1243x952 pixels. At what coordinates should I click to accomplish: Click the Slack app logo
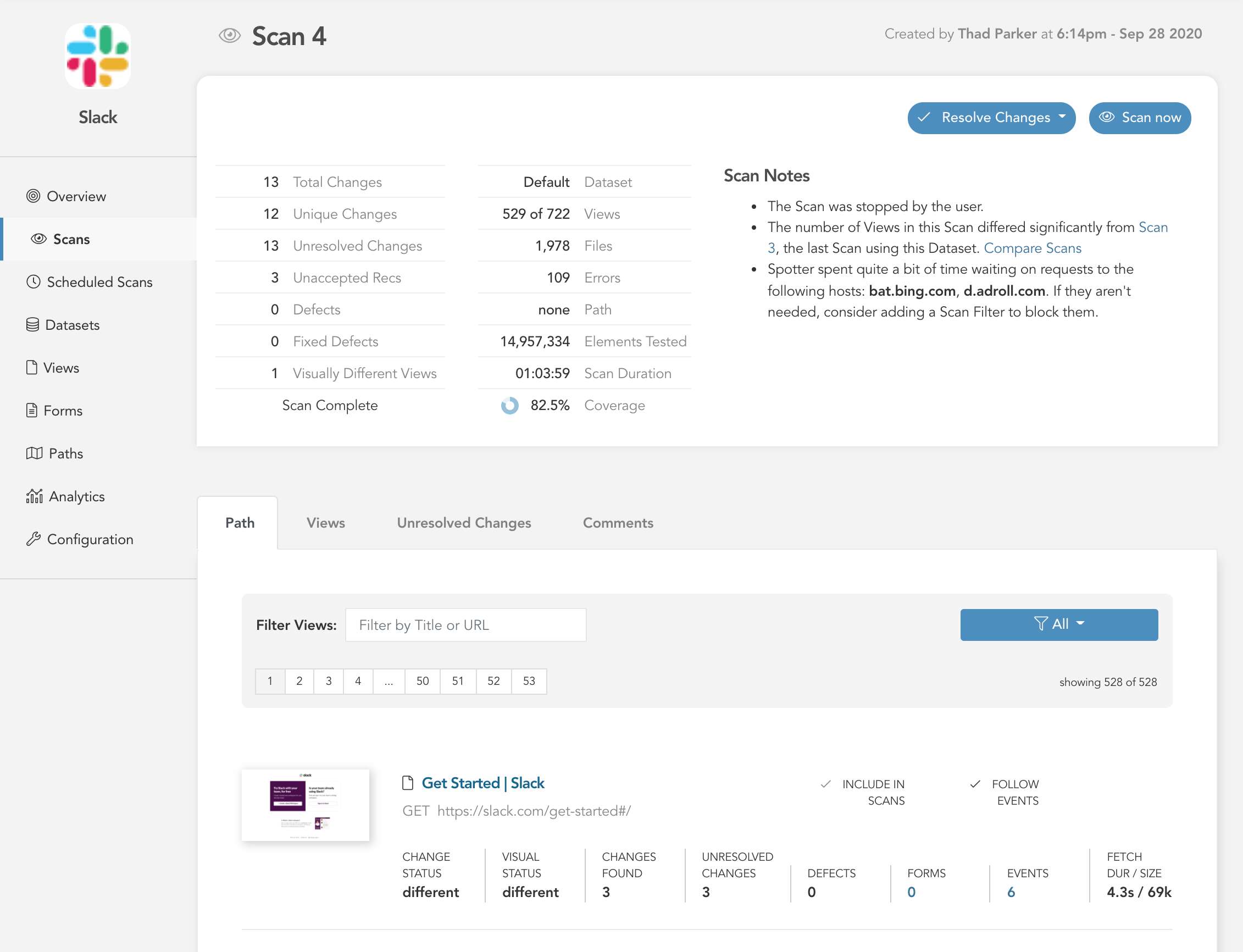(x=98, y=56)
